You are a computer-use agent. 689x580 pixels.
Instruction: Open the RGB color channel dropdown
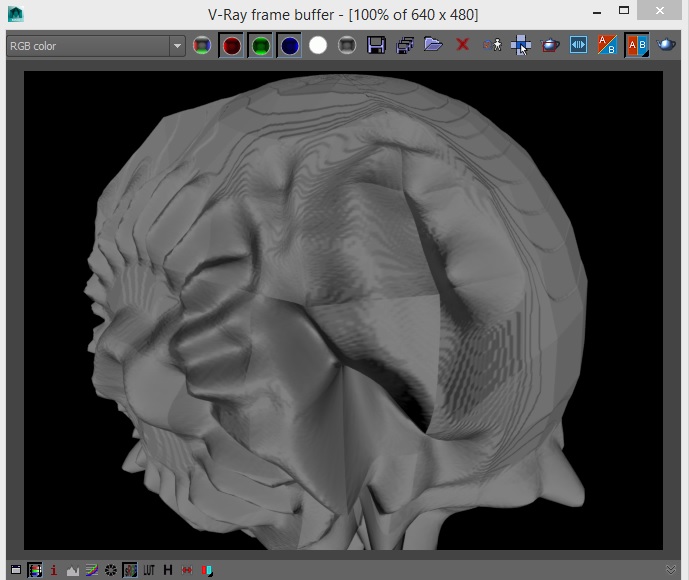coord(177,46)
